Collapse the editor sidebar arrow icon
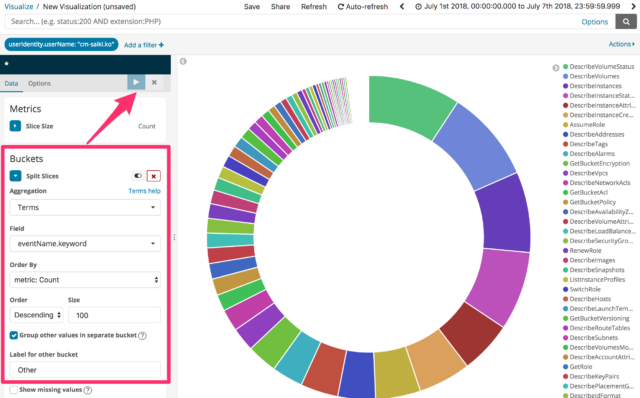 coord(183,61)
